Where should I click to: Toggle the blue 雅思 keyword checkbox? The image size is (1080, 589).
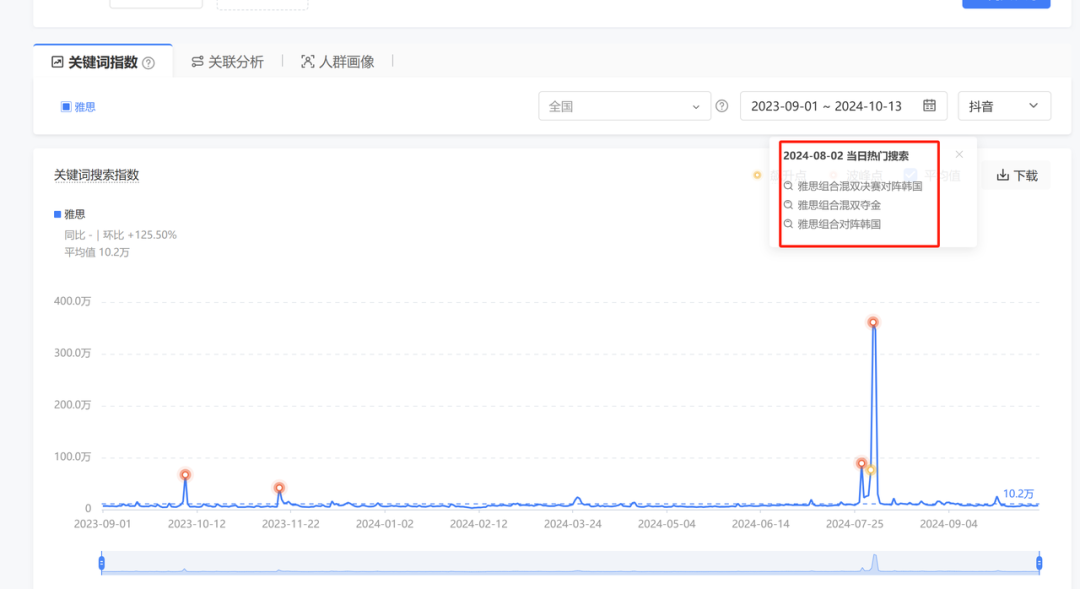64,106
